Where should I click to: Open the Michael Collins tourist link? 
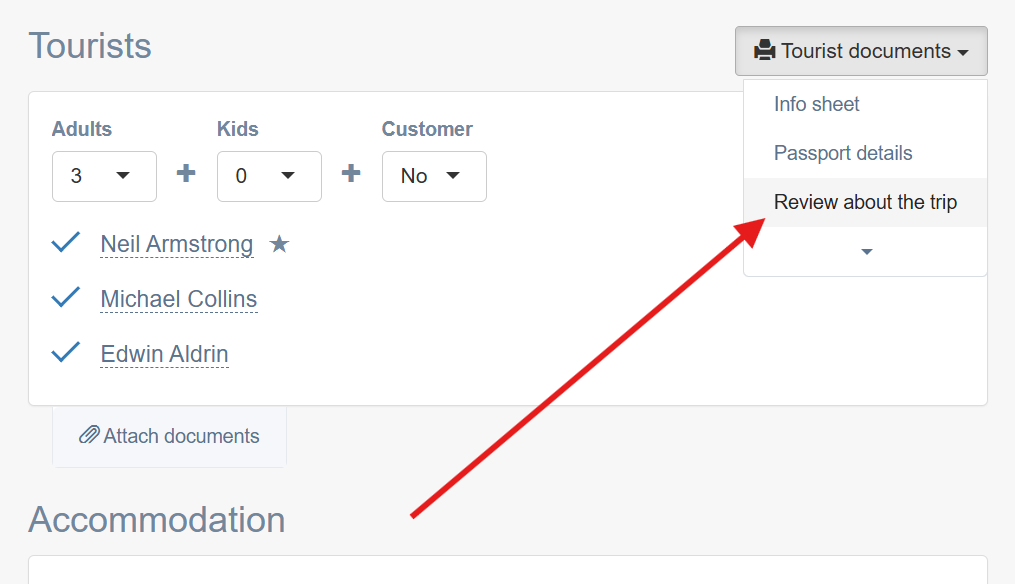pos(179,299)
